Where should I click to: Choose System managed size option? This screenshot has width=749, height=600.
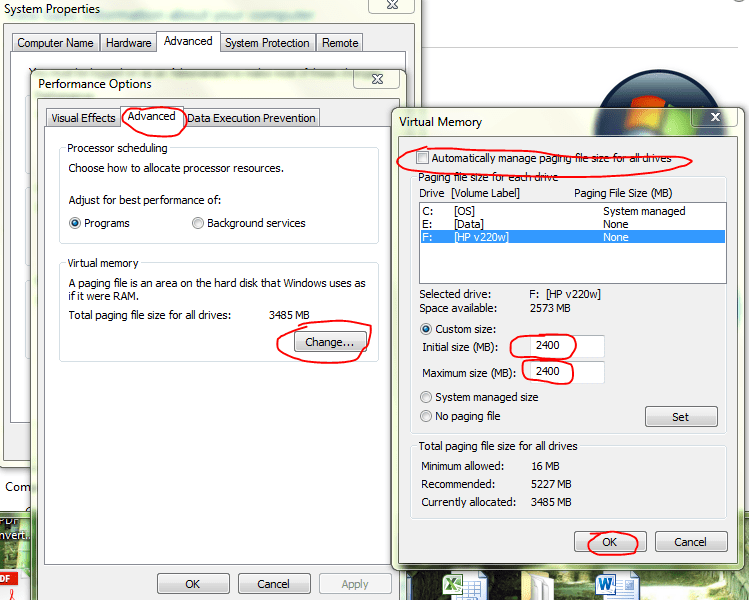(x=426, y=397)
